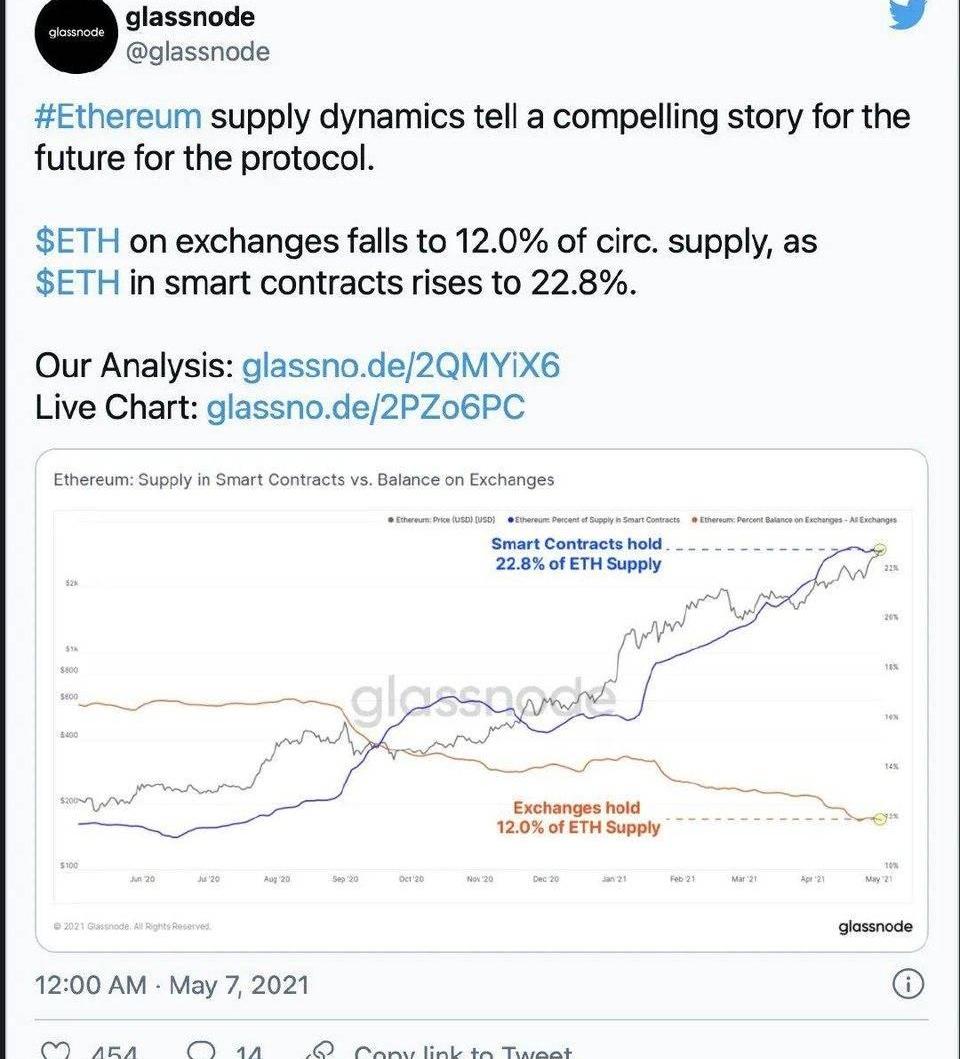Viewport: 960px width, 1059px height.
Task: Open the glassno.de/2QMYiX6 analysis link
Action: click(401, 366)
